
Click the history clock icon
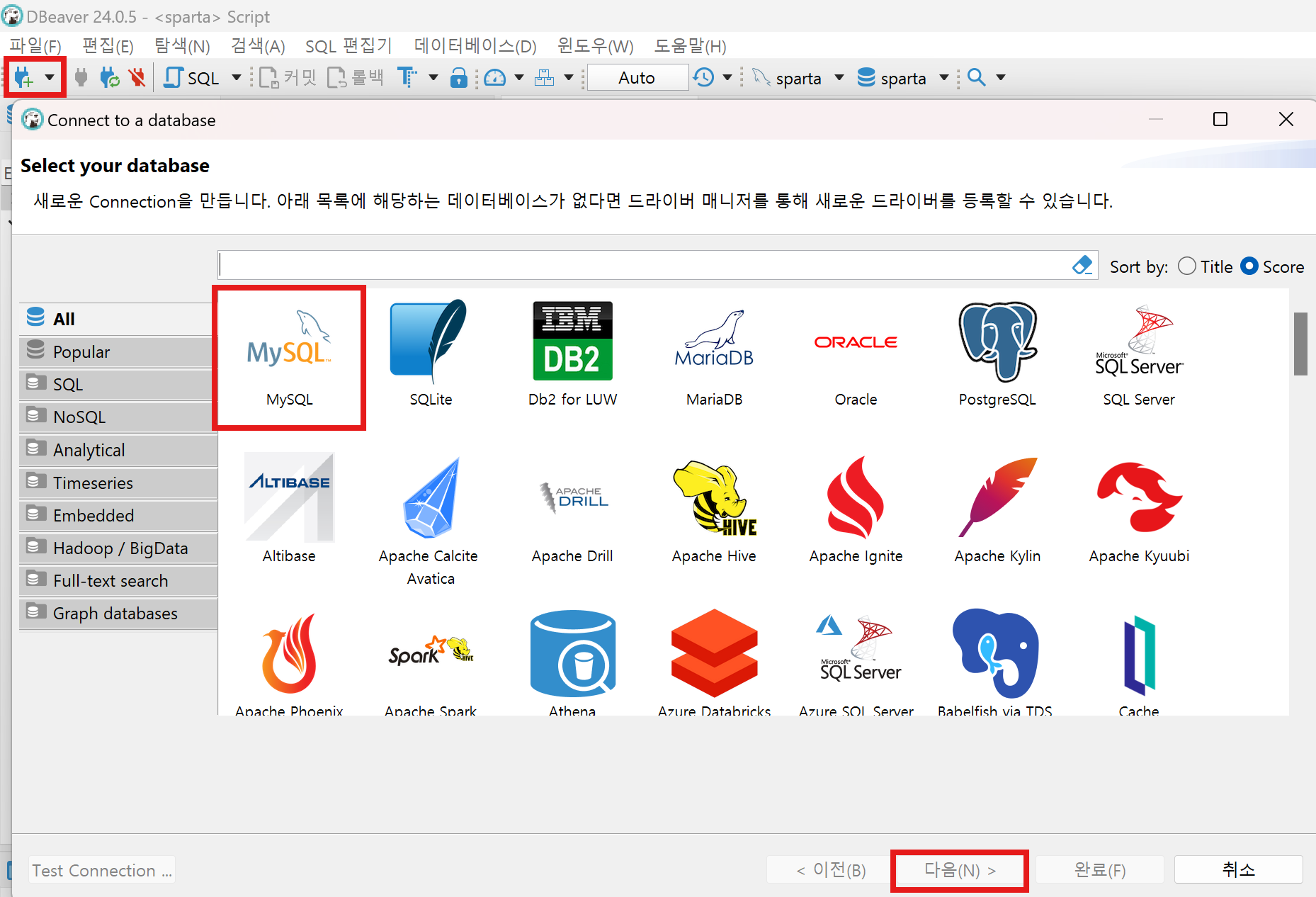point(703,77)
